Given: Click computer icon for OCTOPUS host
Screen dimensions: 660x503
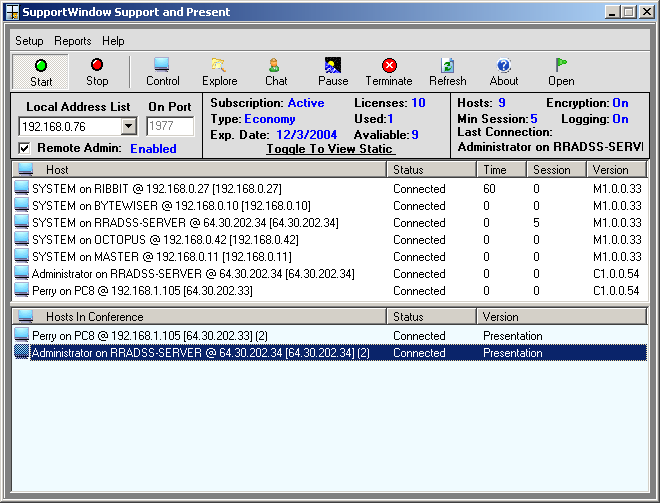Looking at the screenshot, I should point(21,239).
